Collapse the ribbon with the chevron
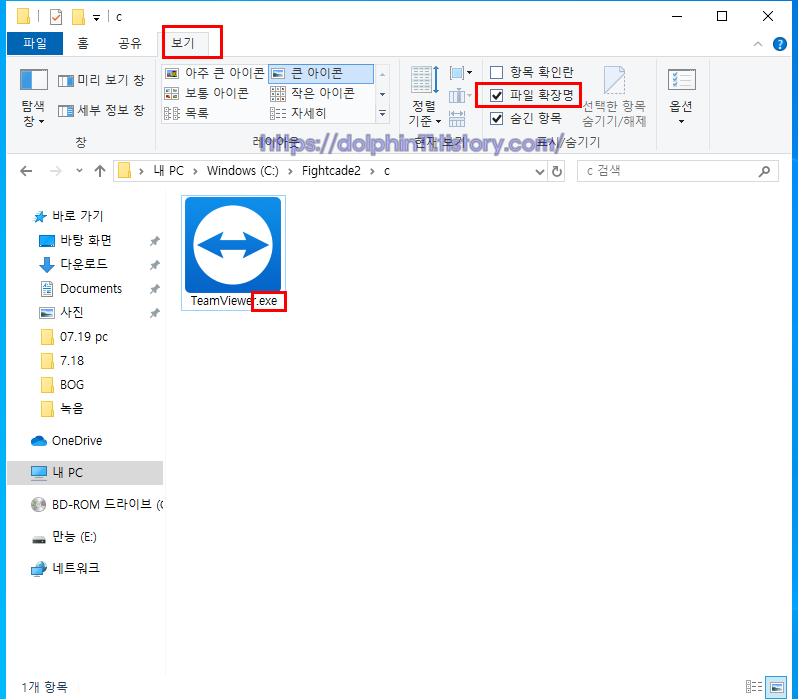Image resolution: width=798 pixels, height=699 pixels. [758, 44]
